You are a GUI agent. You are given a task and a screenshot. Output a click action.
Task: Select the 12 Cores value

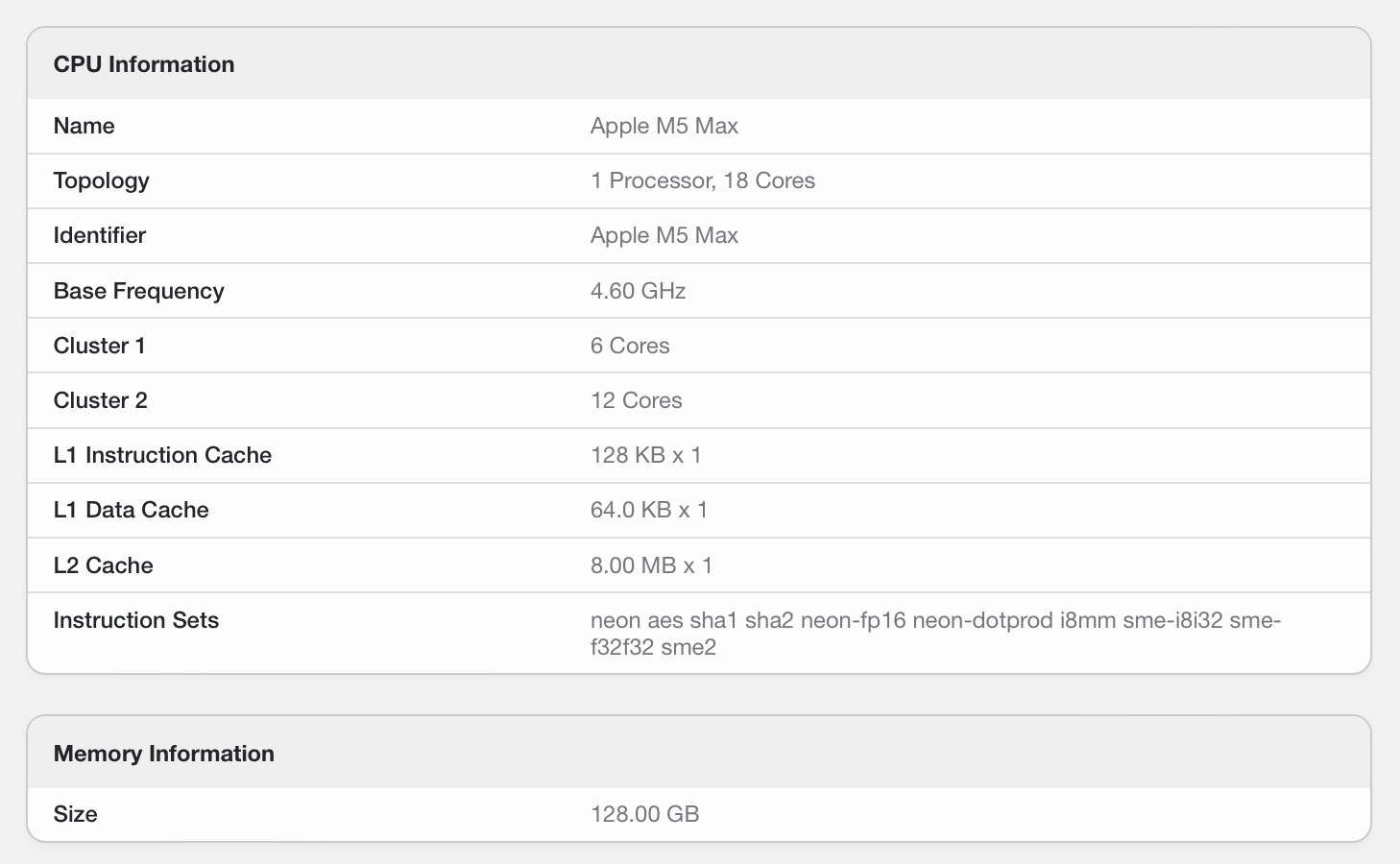(636, 400)
